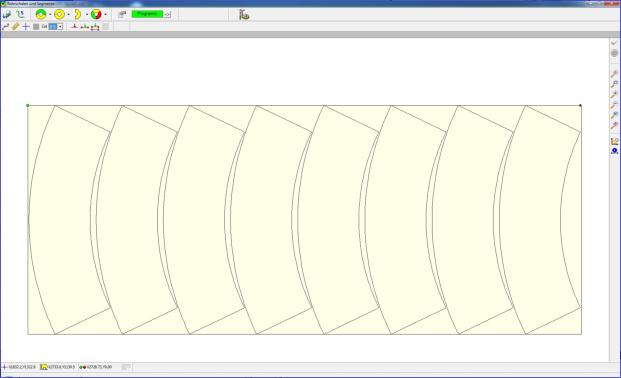Viewport: 621px width, 378px height.
Task: Click the small button right of Programm
Action: click(168, 14)
